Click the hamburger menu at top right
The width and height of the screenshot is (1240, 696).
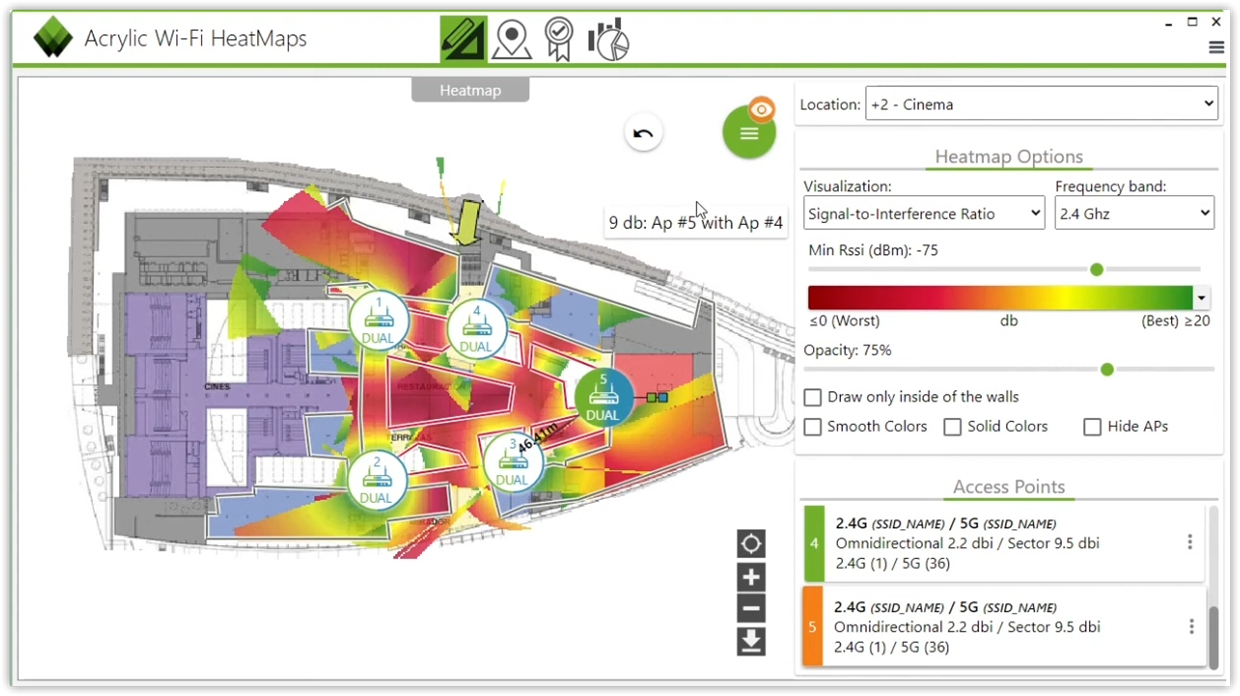(1216, 47)
